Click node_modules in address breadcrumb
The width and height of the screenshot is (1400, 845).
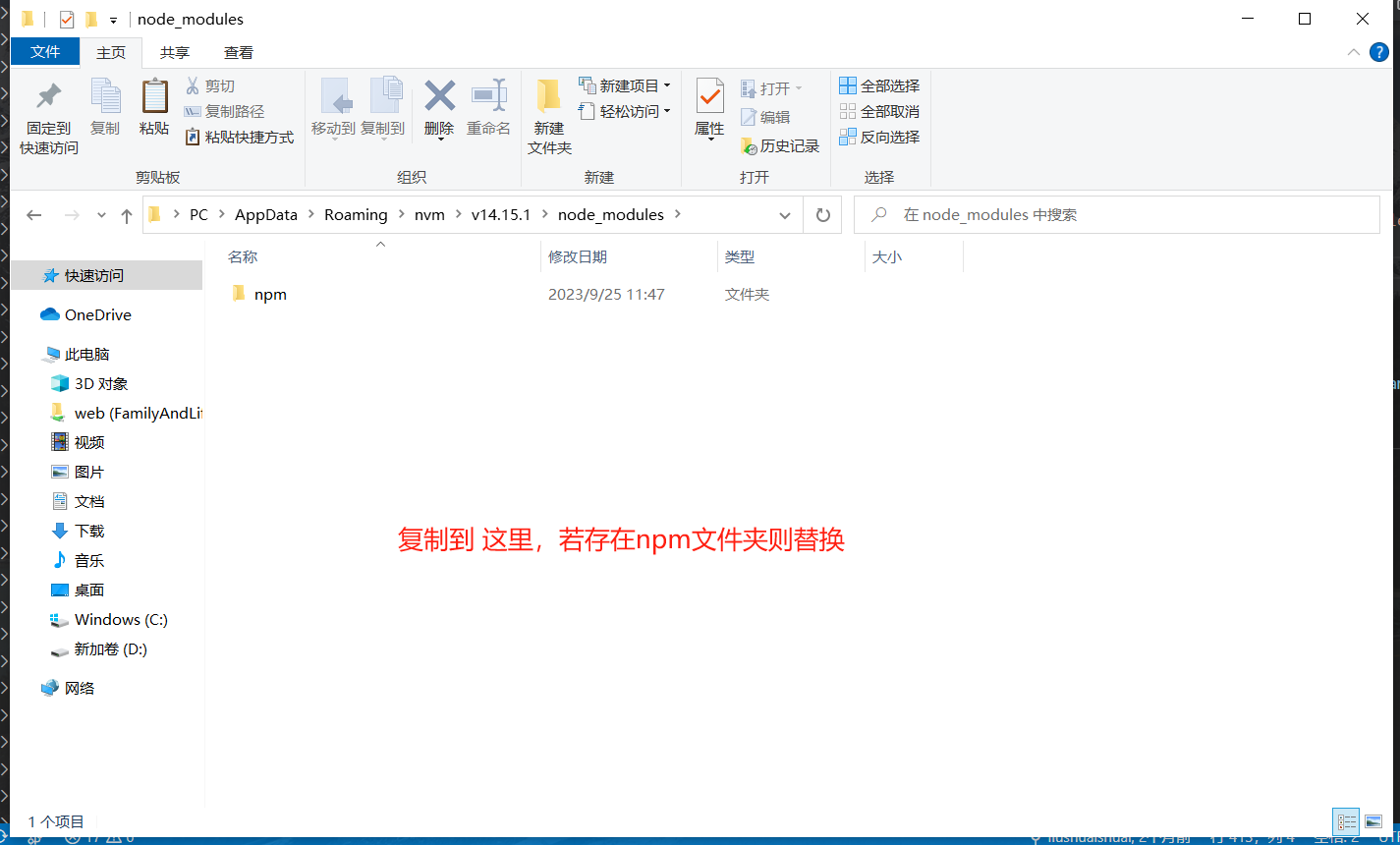pyautogui.click(x=611, y=214)
